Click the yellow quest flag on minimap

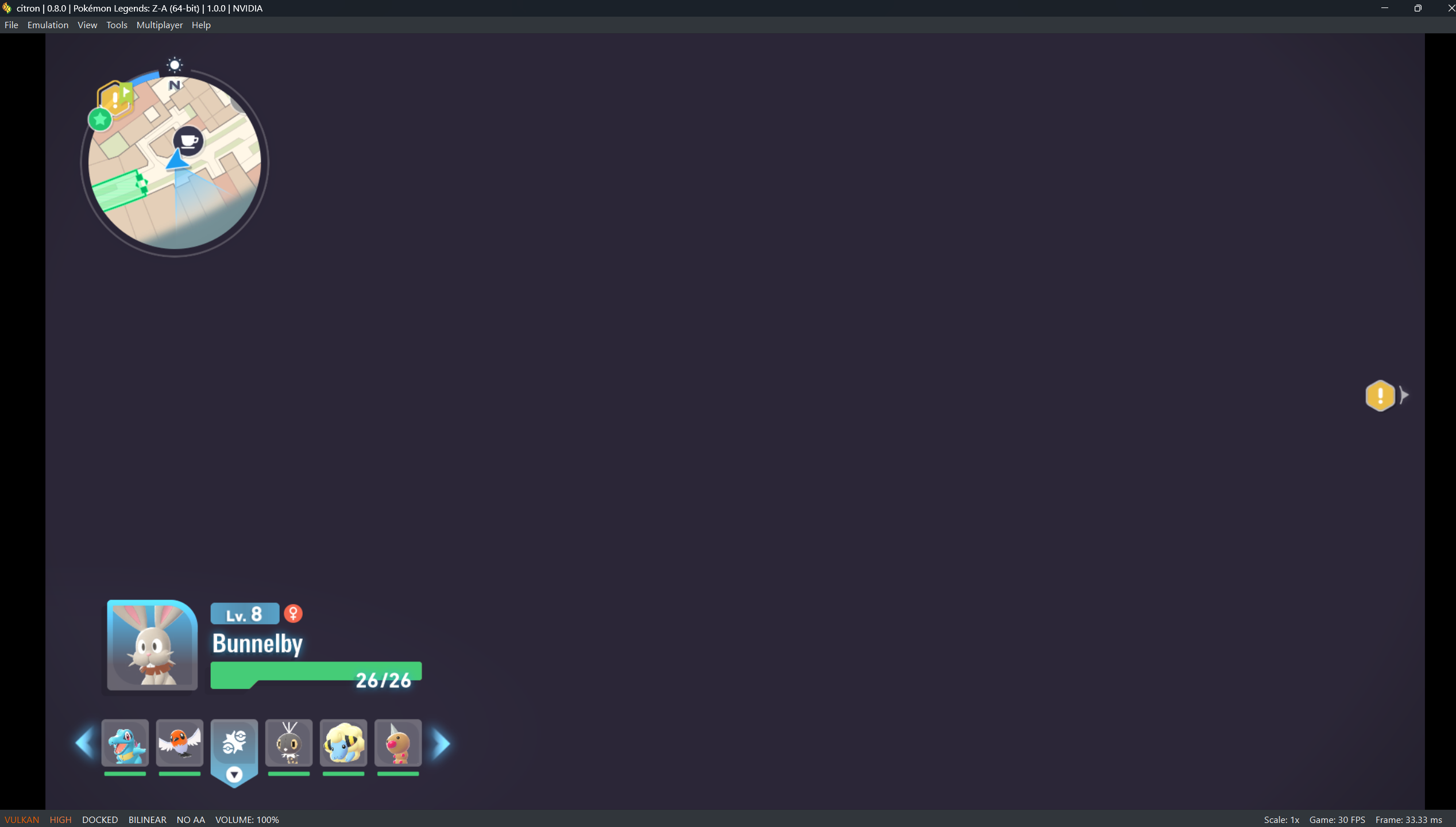click(x=117, y=99)
